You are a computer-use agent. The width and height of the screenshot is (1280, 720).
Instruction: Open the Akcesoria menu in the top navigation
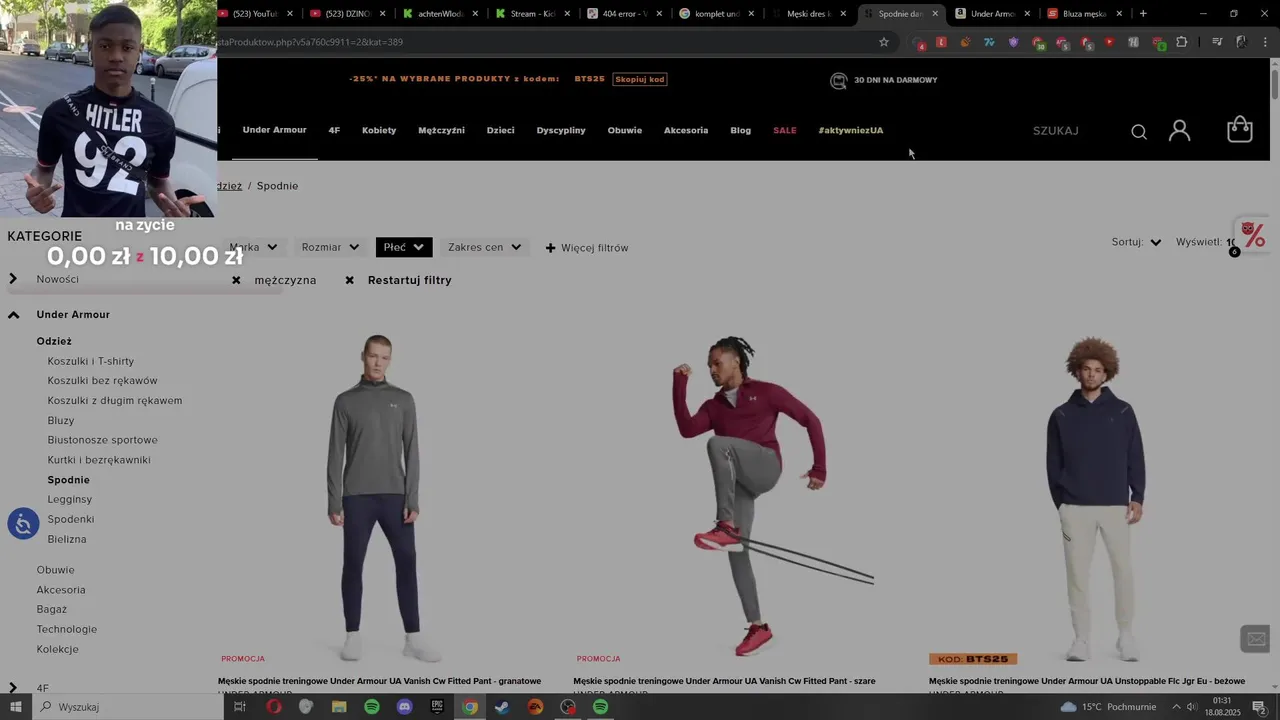coord(686,130)
